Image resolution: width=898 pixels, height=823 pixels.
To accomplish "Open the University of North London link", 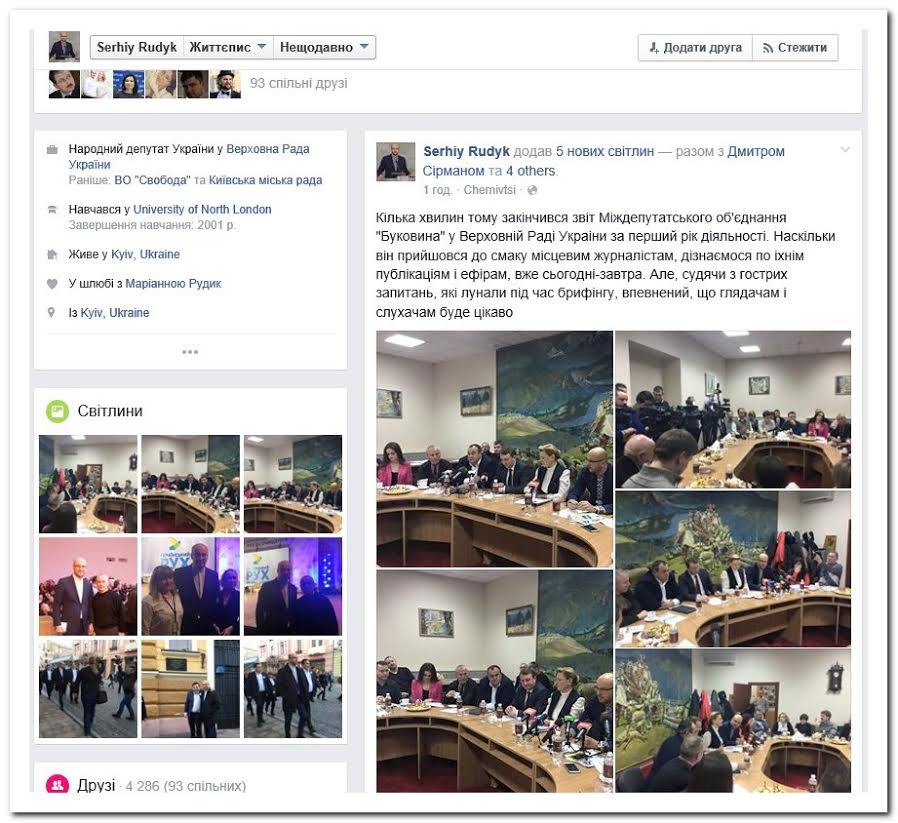I will [202, 210].
